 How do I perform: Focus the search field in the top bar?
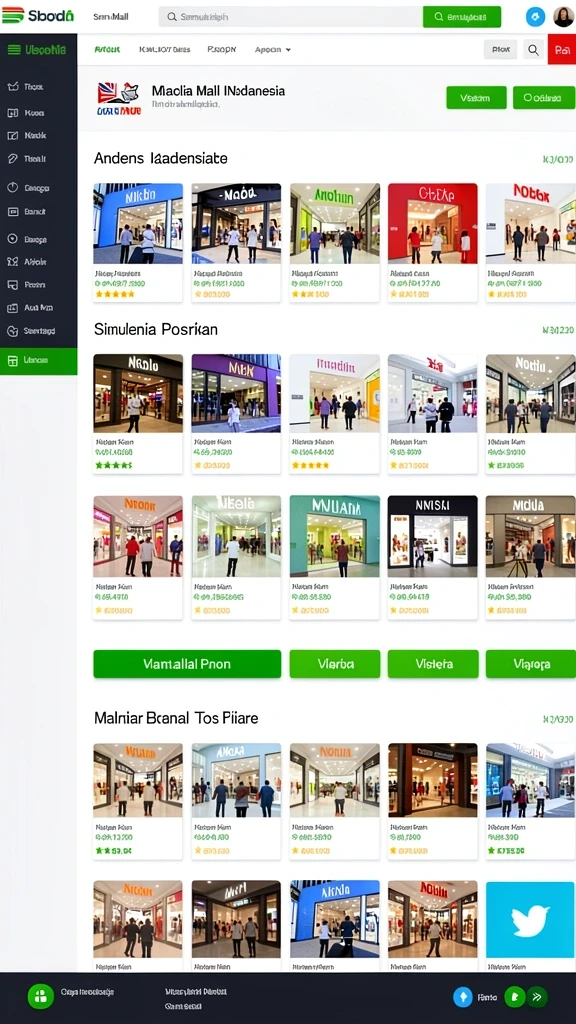pos(291,17)
